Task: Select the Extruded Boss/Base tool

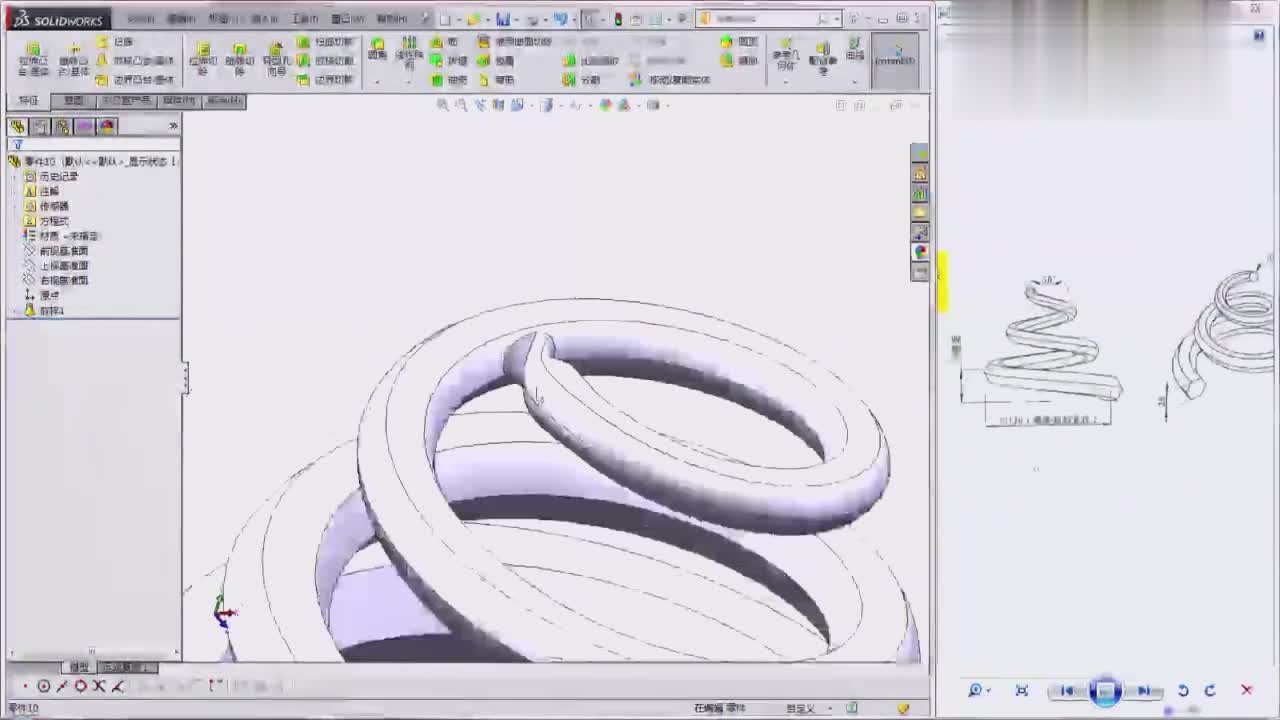Action: (x=33, y=59)
